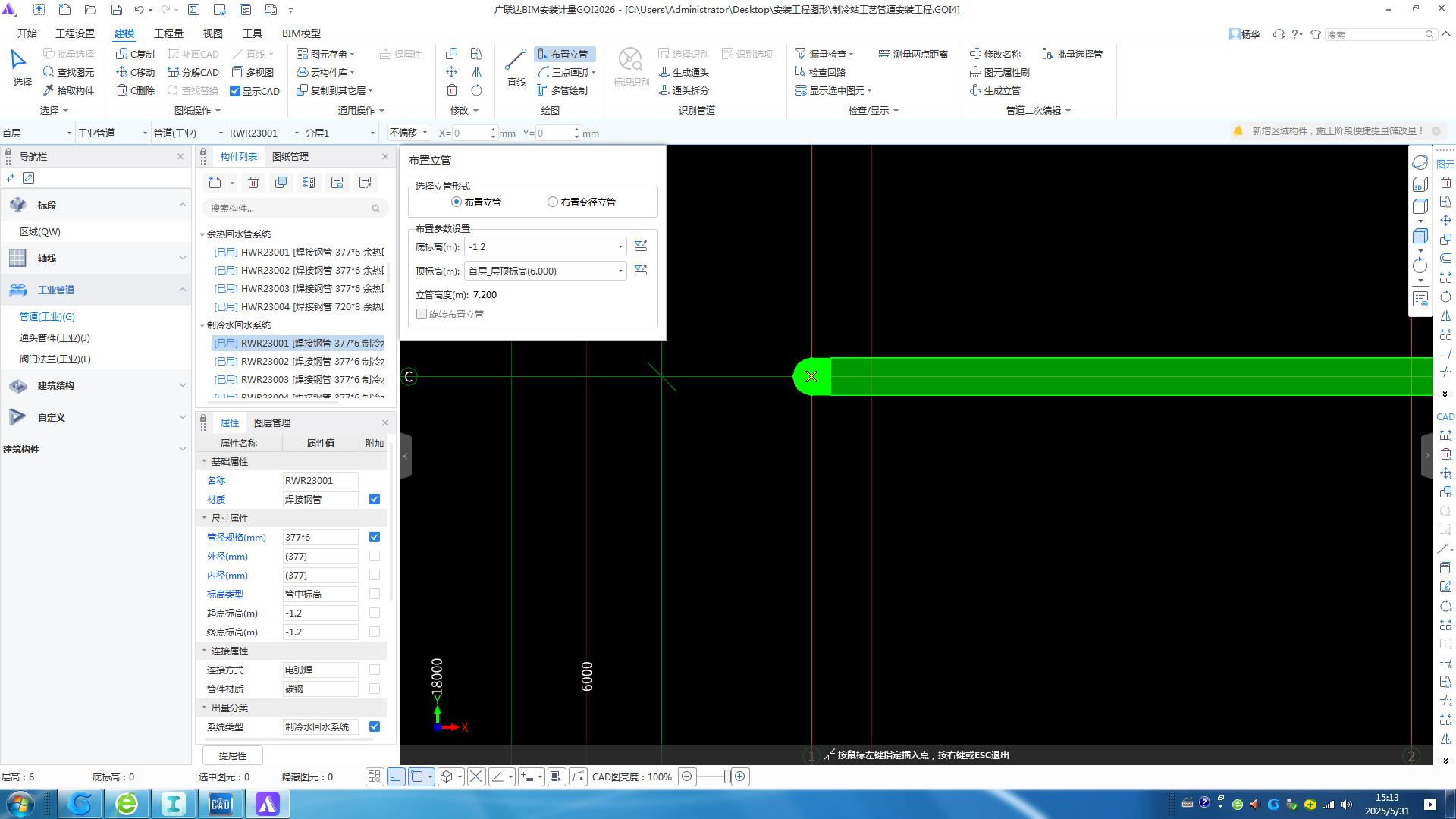This screenshot has height=819, width=1456.
Task: Open the 首层 floor dropdown
Action: point(37,133)
